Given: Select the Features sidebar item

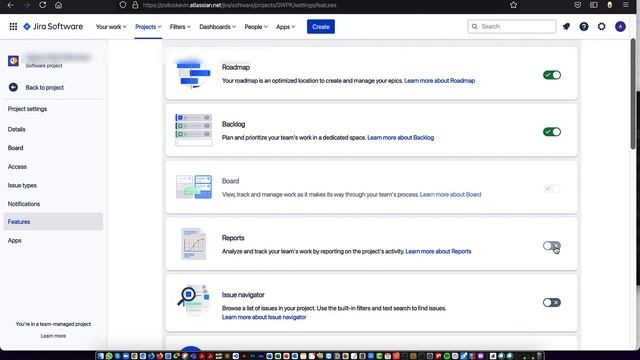Looking at the screenshot, I should (53, 222).
